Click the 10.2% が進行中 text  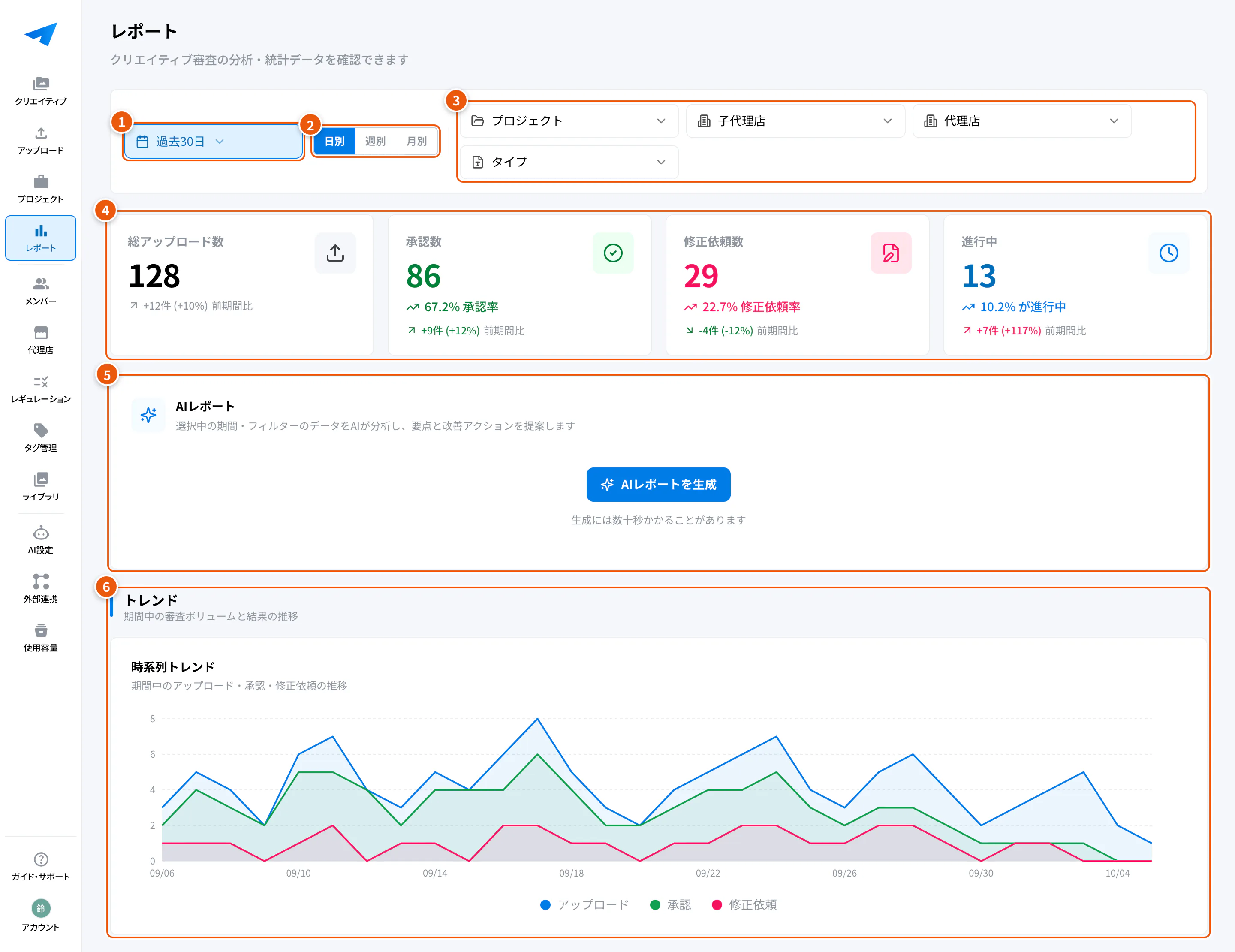click(1023, 307)
